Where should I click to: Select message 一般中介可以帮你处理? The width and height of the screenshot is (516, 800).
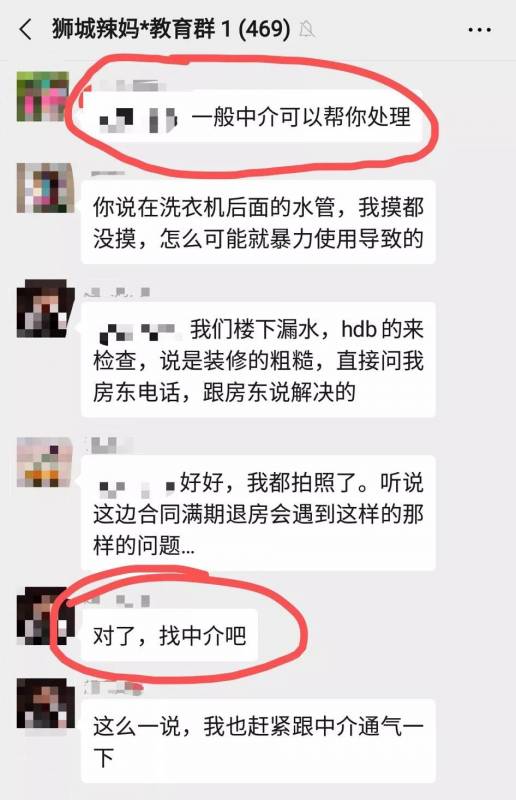pyautogui.click(x=253, y=117)
